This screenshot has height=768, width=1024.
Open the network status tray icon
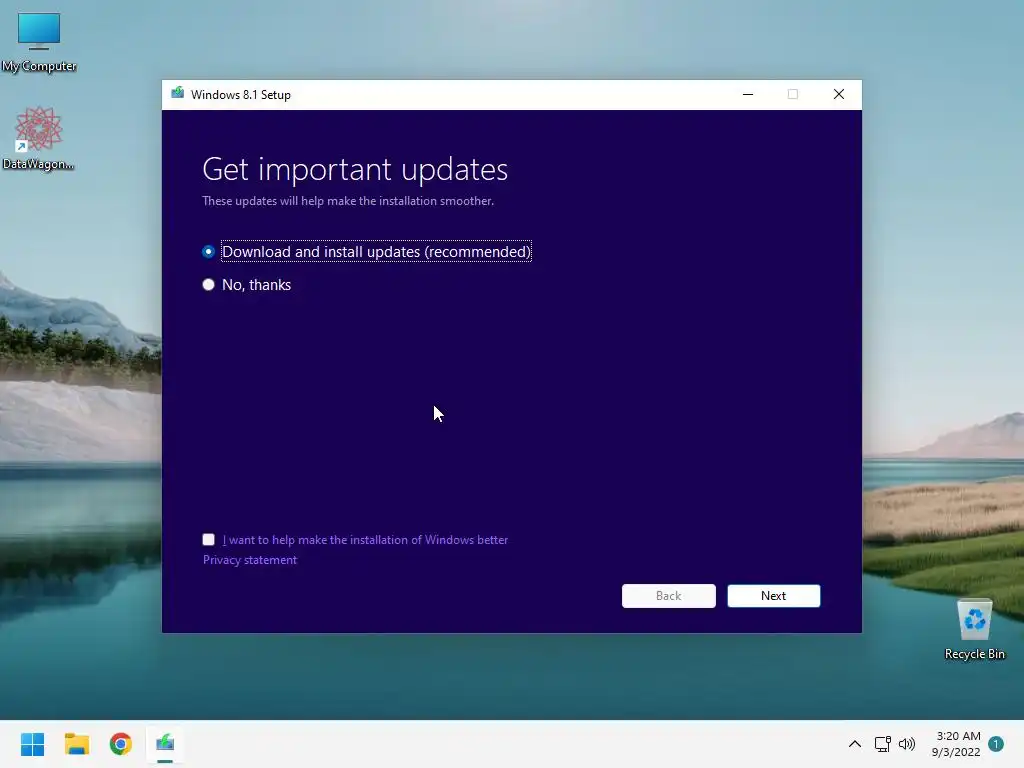pyautogui.click(x=882, y=744)
